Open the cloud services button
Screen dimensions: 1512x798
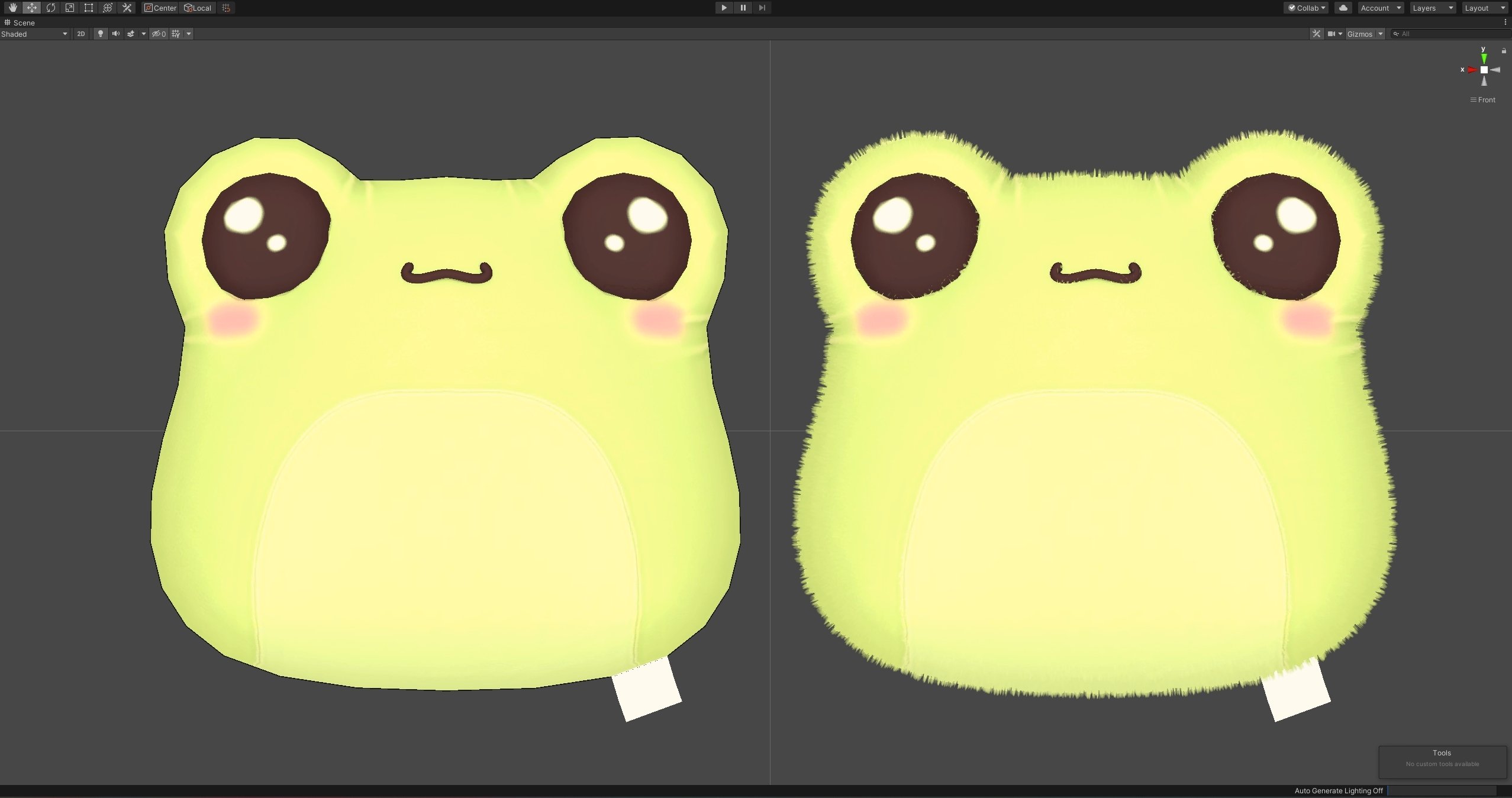pyautogui.click(x=1343, y=8)
